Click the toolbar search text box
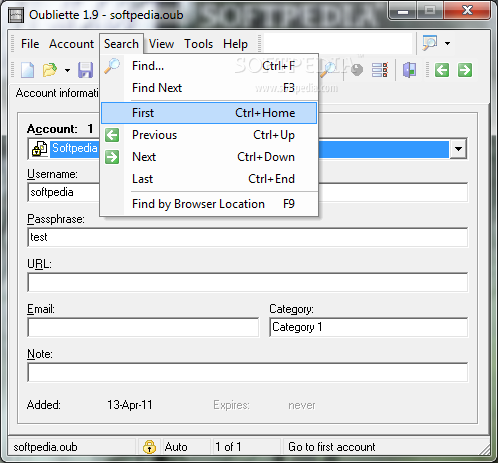Image resolution: width=498 pixels, height=463 pixels. coord(338,43)
